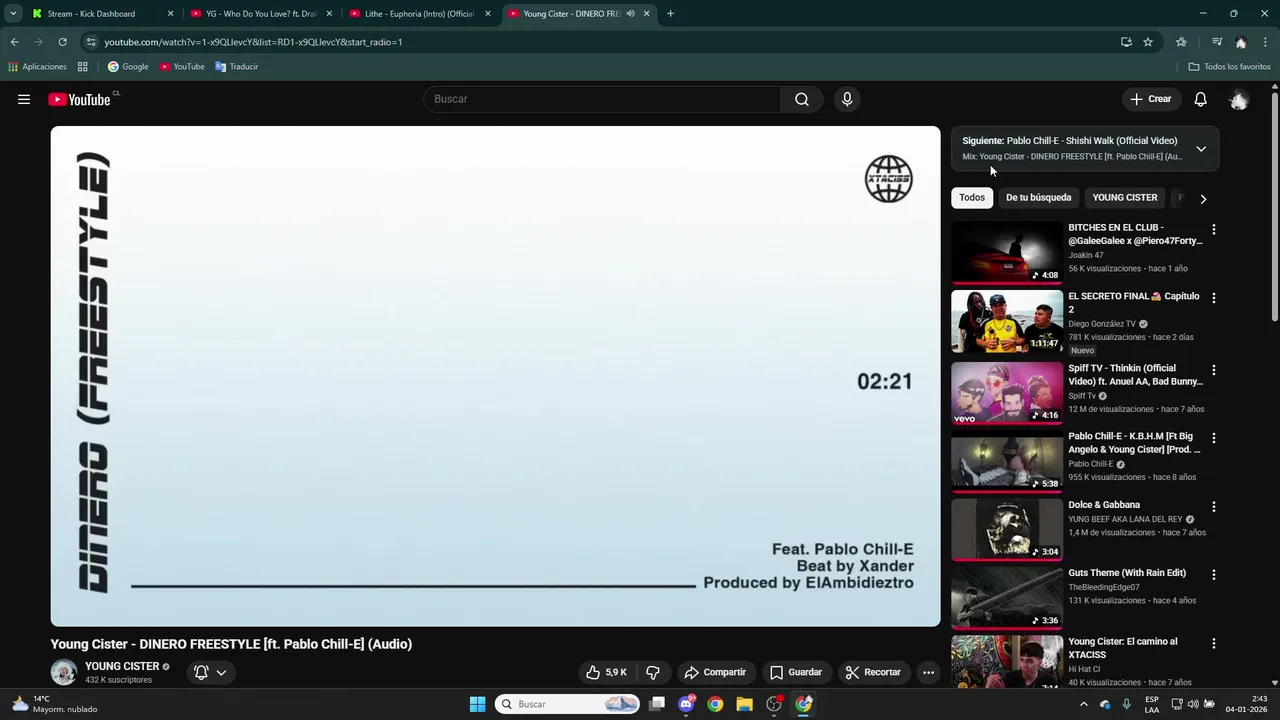Image resolution: width=1280 pixels, height=720 pixels.
Task: Open the Young Cister channel avatar
Action: [x=64, y=672]
